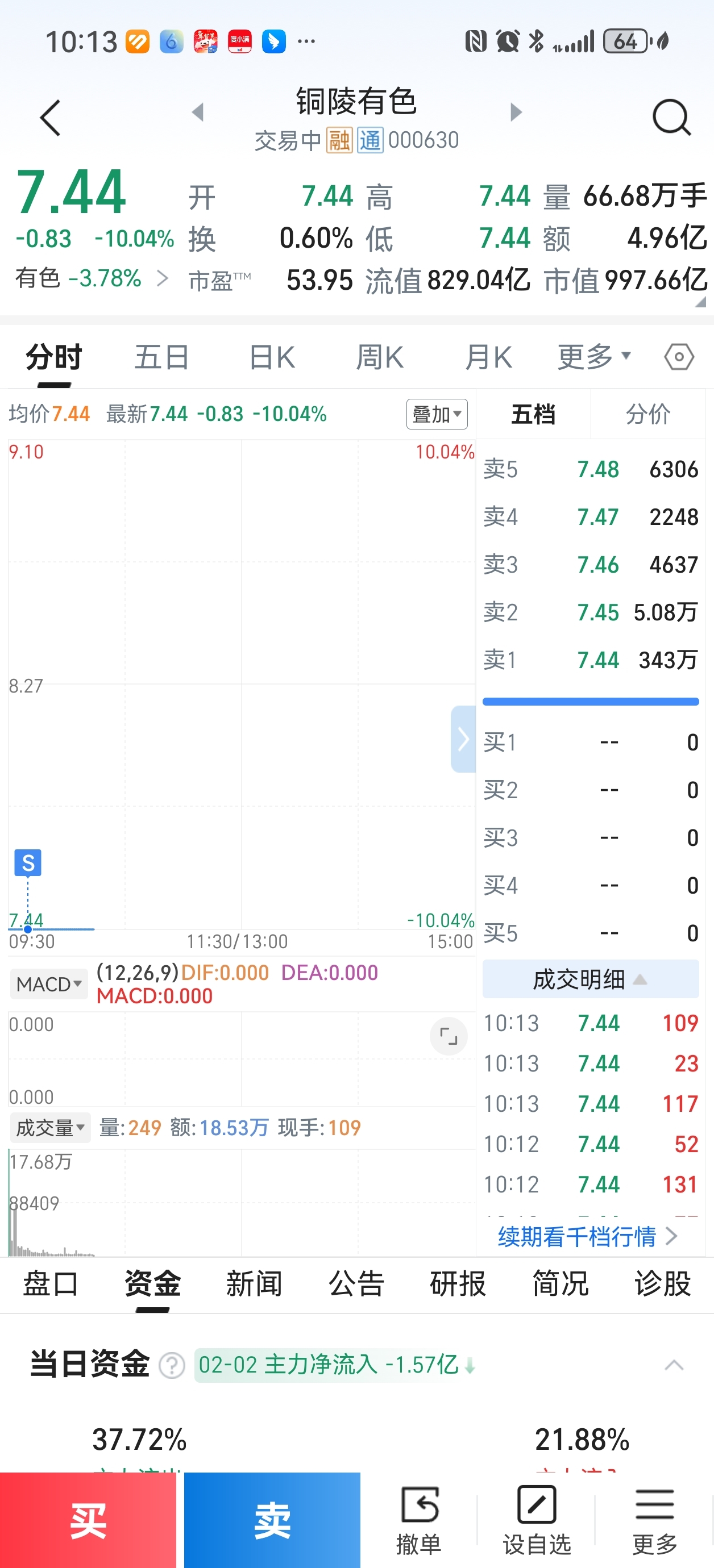Expand the chart with fullscreen icon
Image resolution: width=714 pixels, height=1568 pixels.
(449, 1036)
